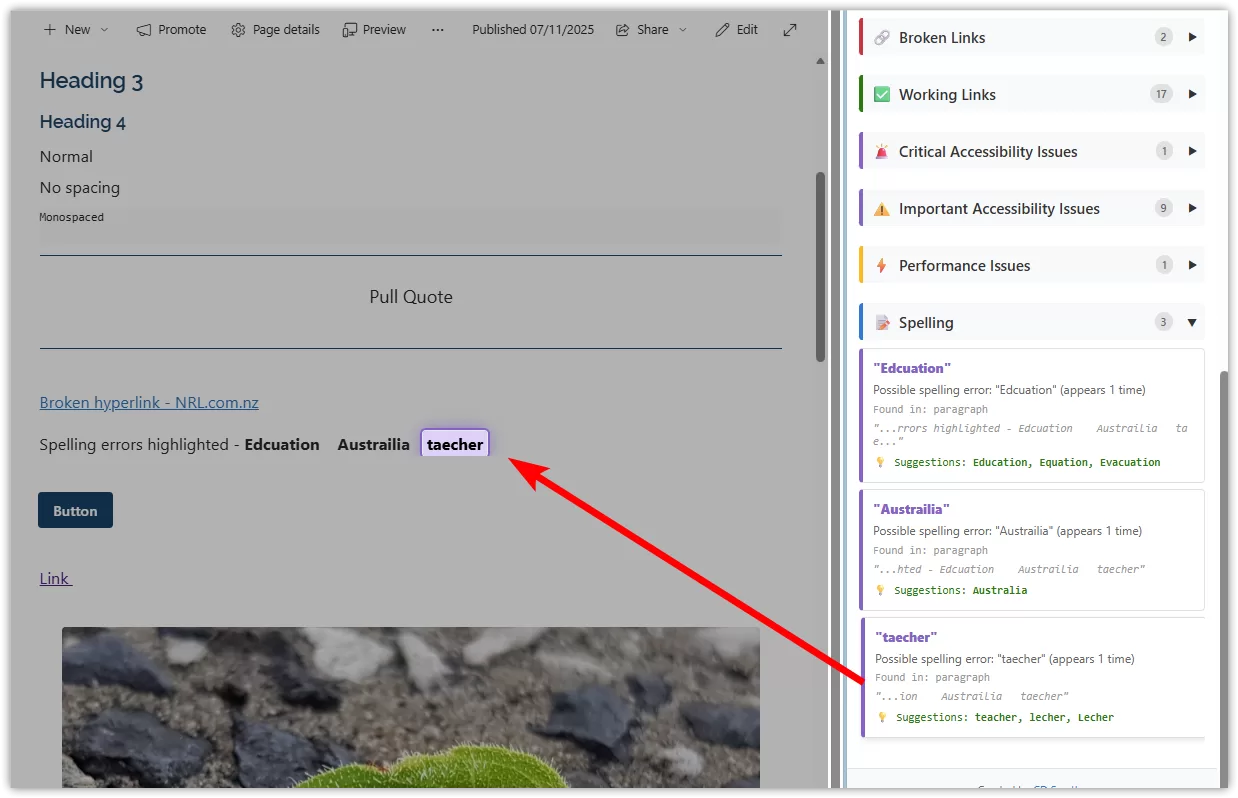Image resolution: width=1238 pixels, height=798 pixels.
Task: Open the Share dropdown
Action: 684,30
